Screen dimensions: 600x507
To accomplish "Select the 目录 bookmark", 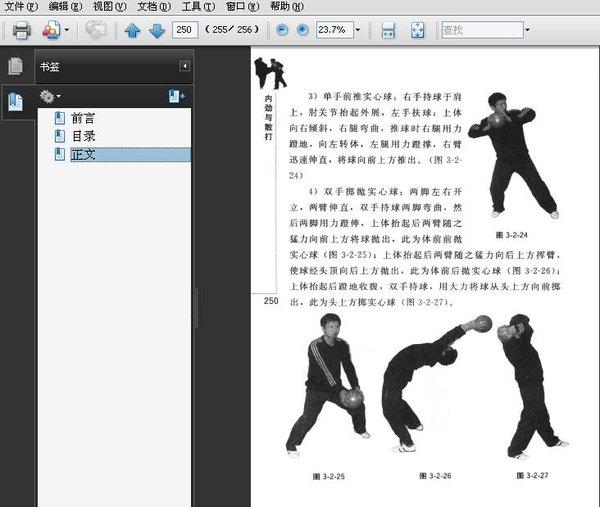I will (83, 136).
